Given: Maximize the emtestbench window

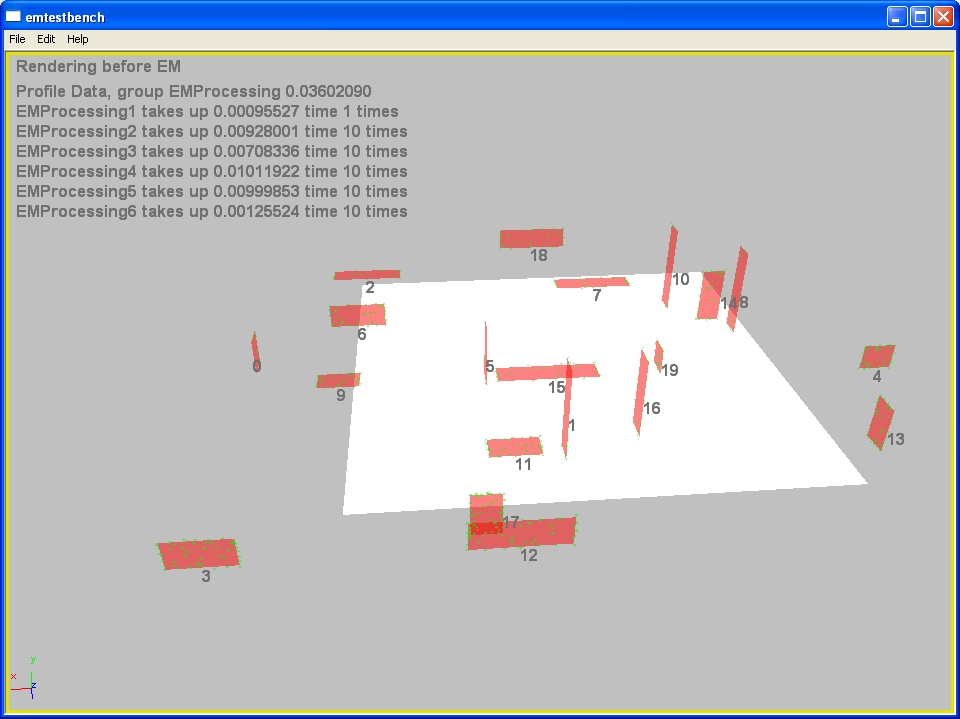Looking at the screenshot, I should click(919, 17).
